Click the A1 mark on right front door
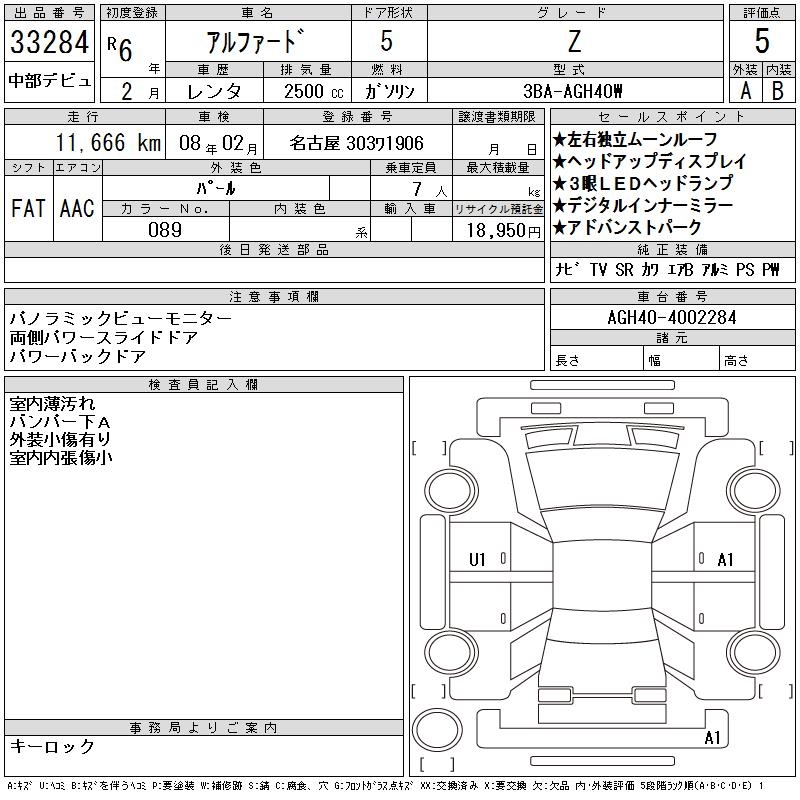The image size is (800, 800). click(725, 560)
